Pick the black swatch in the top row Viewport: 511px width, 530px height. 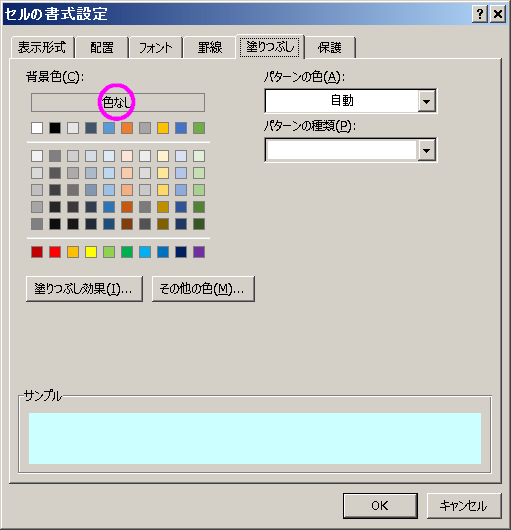55,128
